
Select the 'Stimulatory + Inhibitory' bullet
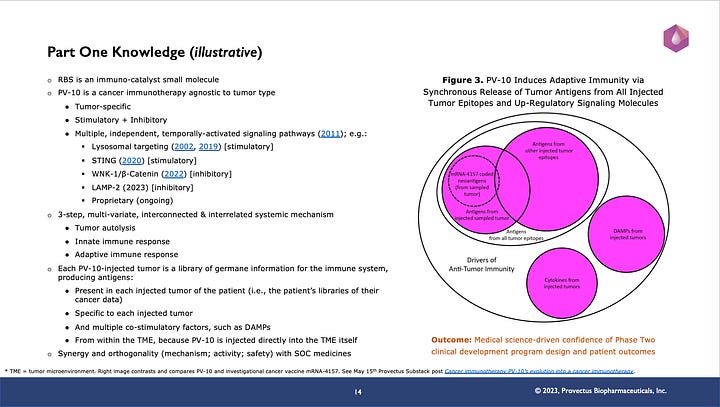click(121, 120)
